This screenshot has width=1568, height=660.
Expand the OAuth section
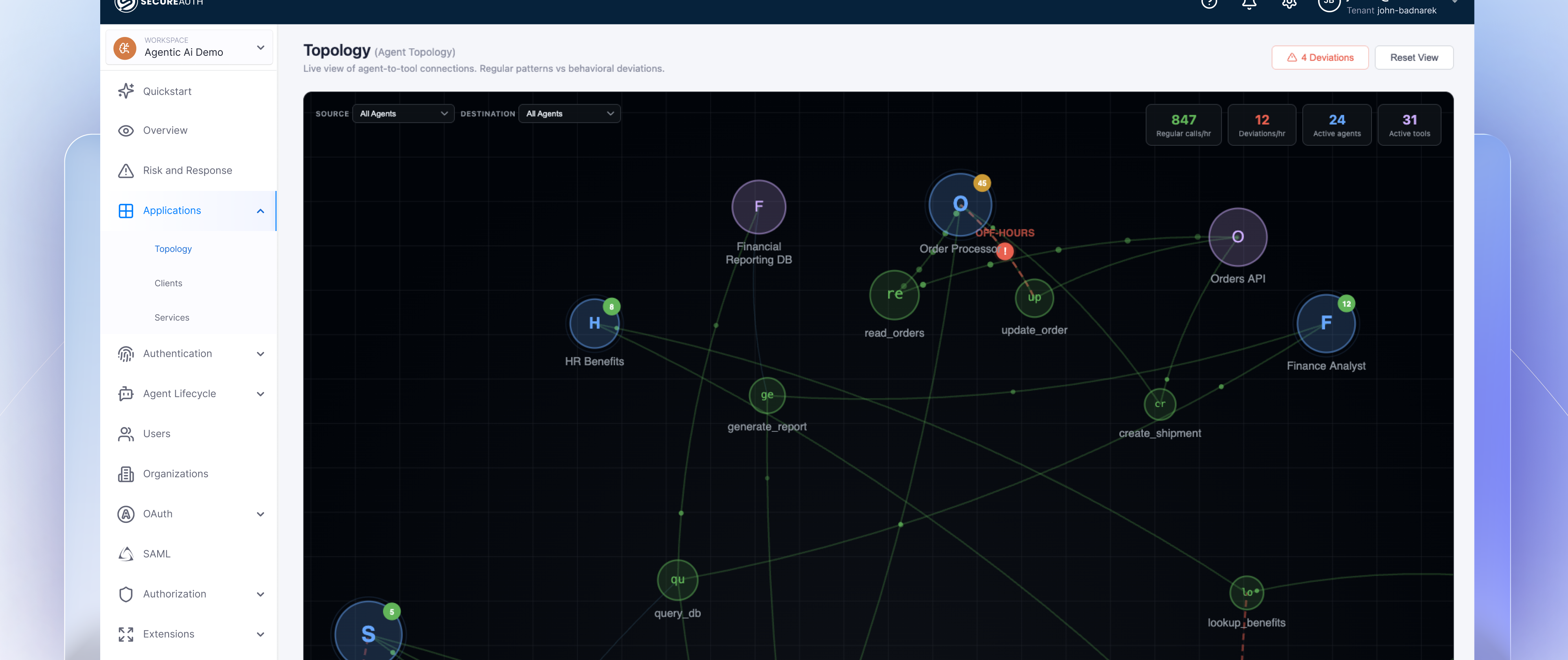[261, 514]
